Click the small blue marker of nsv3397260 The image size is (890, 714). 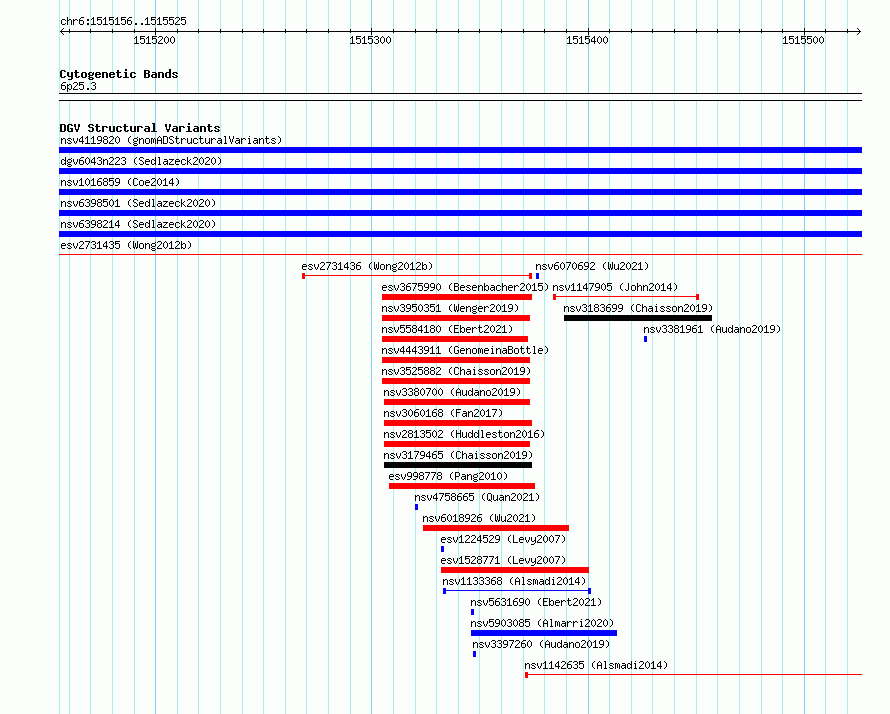click(x=475, y=654)
